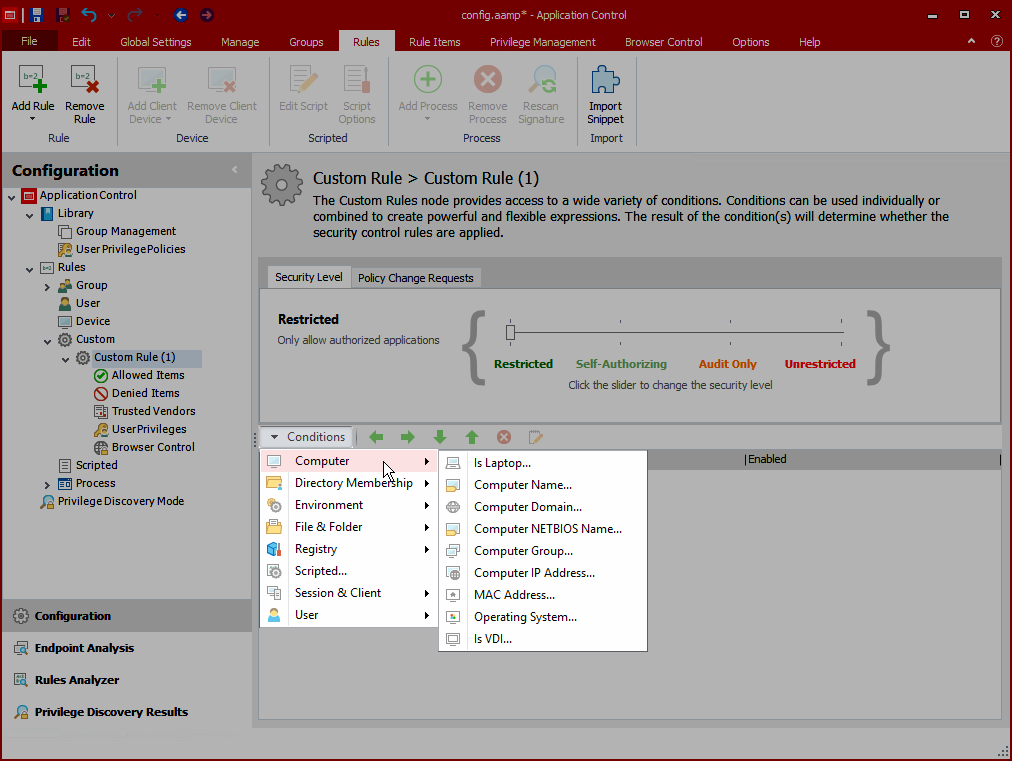1012x761 pixels.
Task: Open Endpoint Analysis navigation button
Action: [x=84, y=648]
